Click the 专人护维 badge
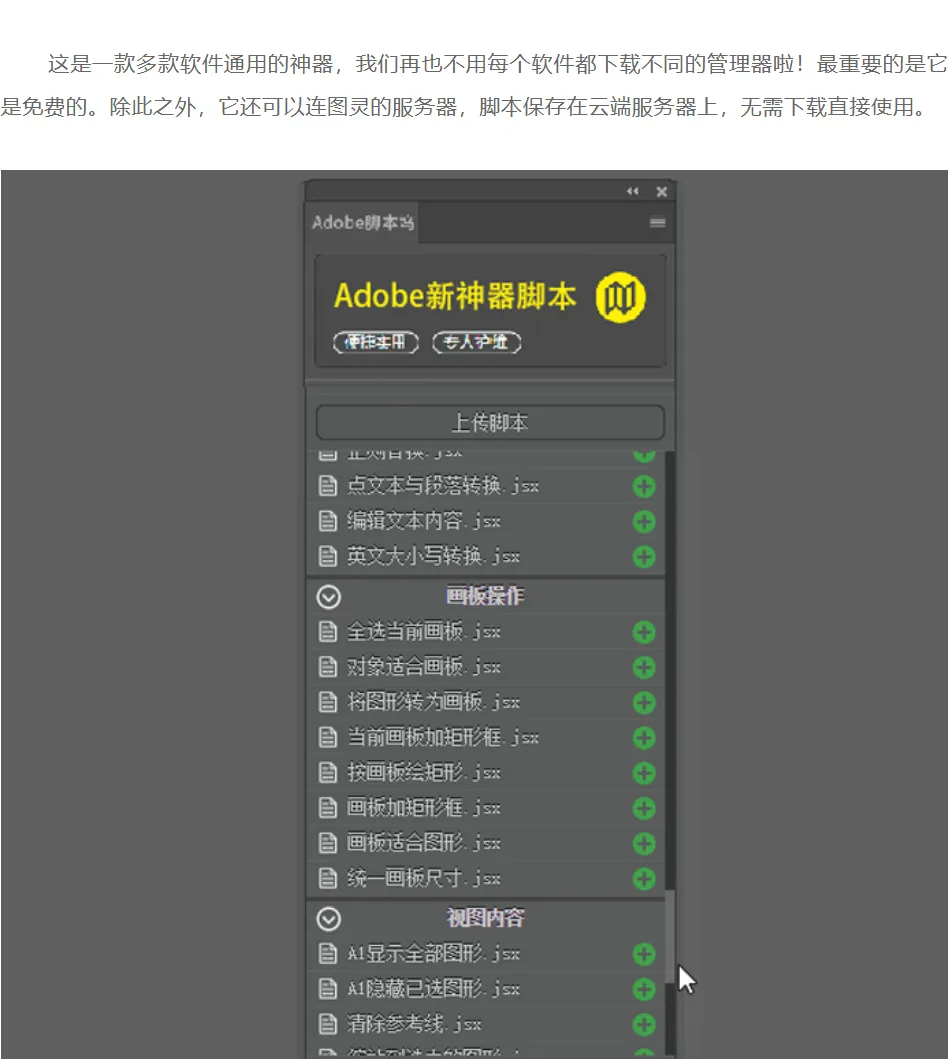The width and height of the screenshot is (949, 1059). click(476, 342)
